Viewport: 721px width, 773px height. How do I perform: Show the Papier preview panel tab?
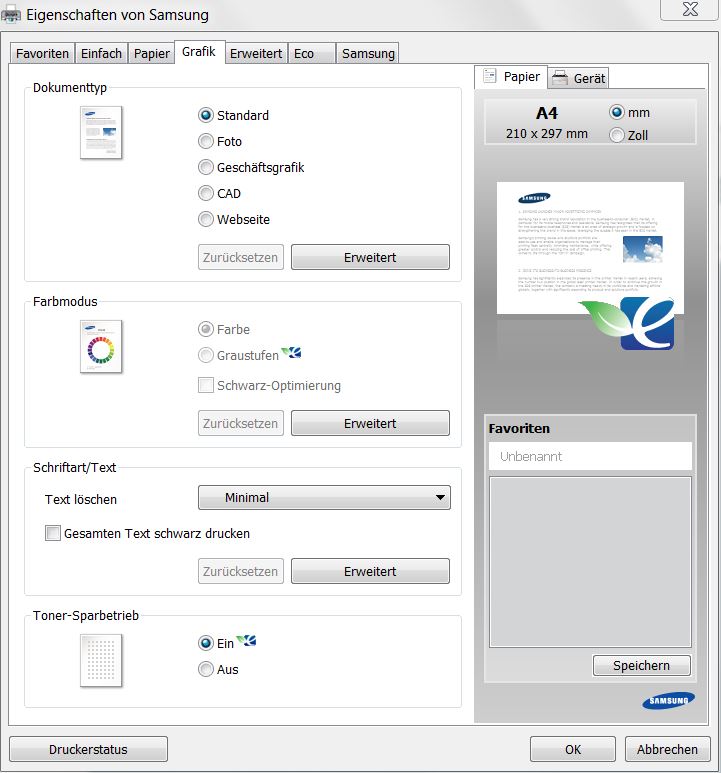[x=511, y=77]
